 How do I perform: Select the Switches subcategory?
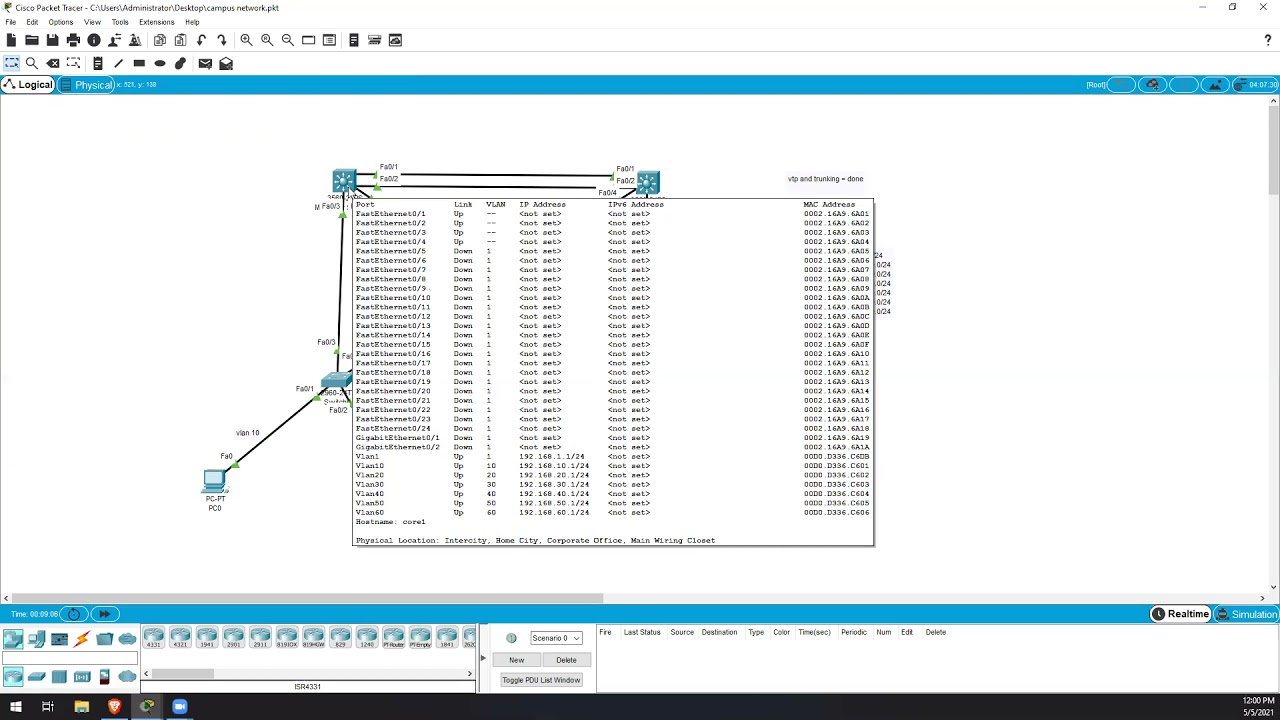[x=37, y=677]
